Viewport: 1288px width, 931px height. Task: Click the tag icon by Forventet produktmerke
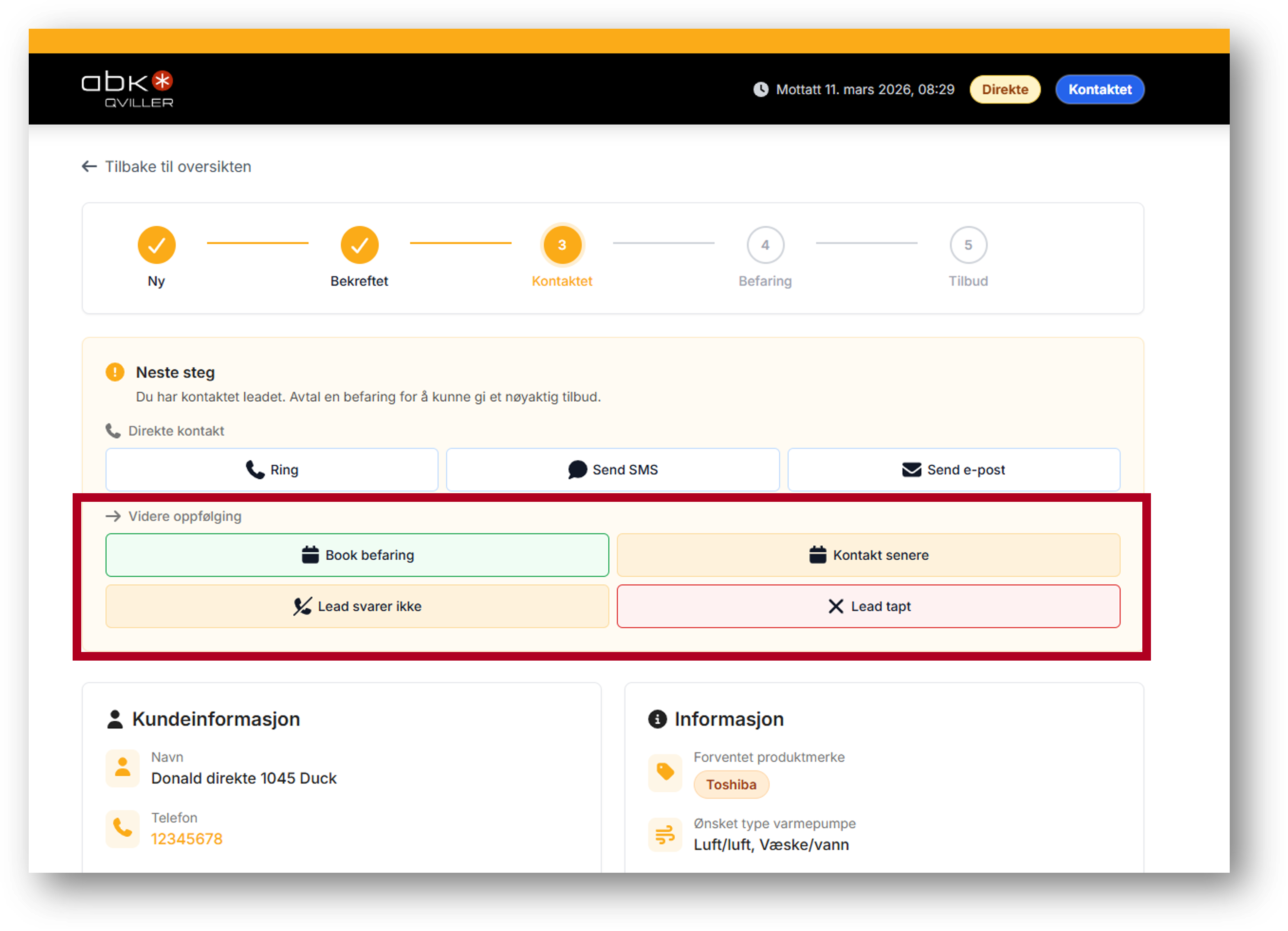[665, 772]
